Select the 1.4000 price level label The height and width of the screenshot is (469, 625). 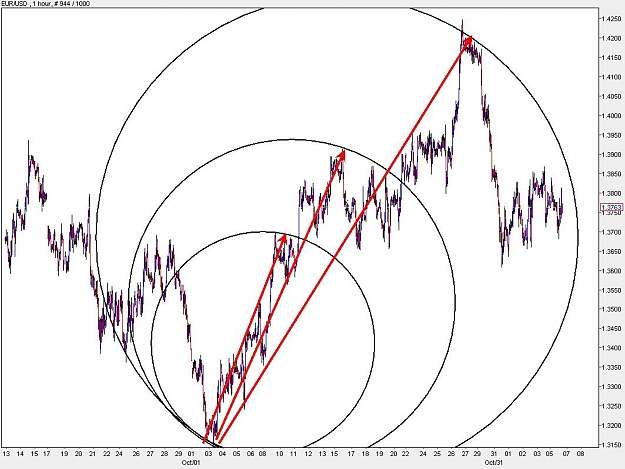(x=611, y=116)
